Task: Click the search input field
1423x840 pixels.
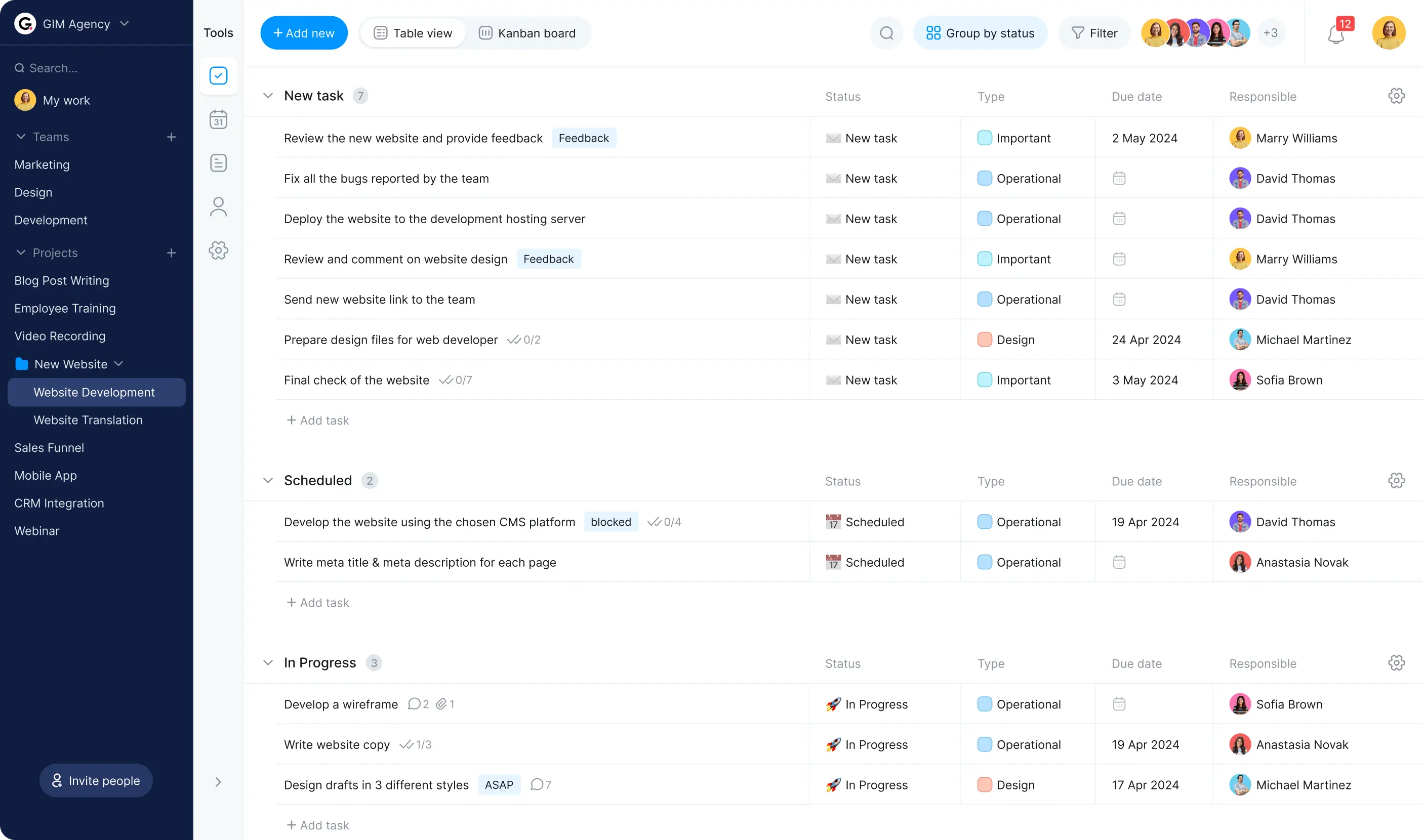Action: [97, 67]
